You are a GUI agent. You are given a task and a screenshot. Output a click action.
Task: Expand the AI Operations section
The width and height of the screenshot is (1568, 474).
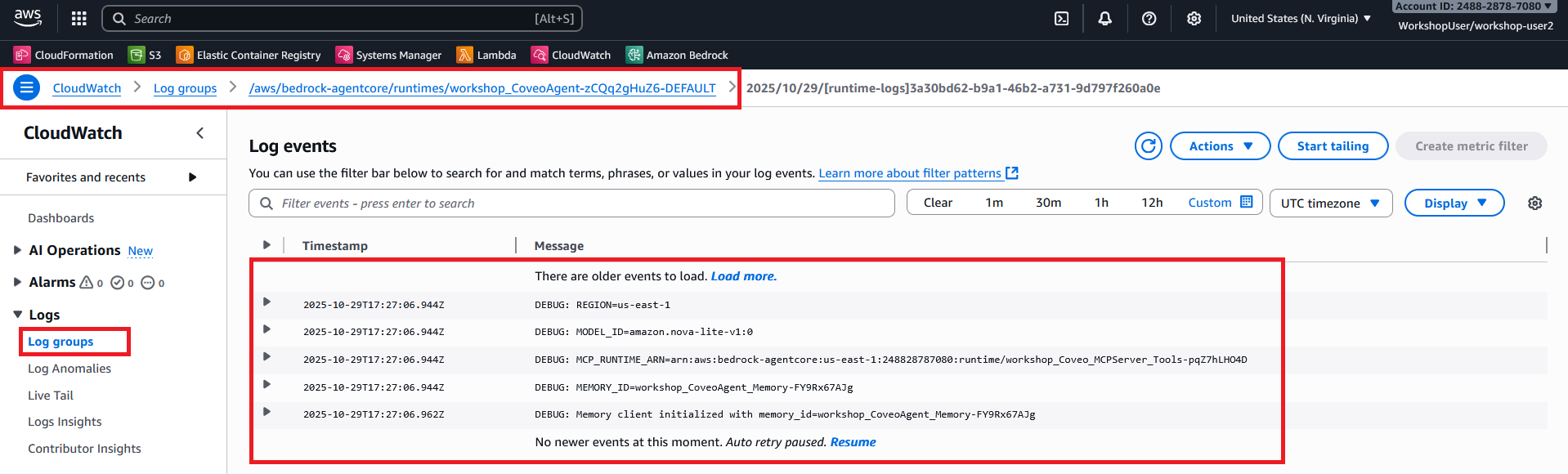coord(17,250)
